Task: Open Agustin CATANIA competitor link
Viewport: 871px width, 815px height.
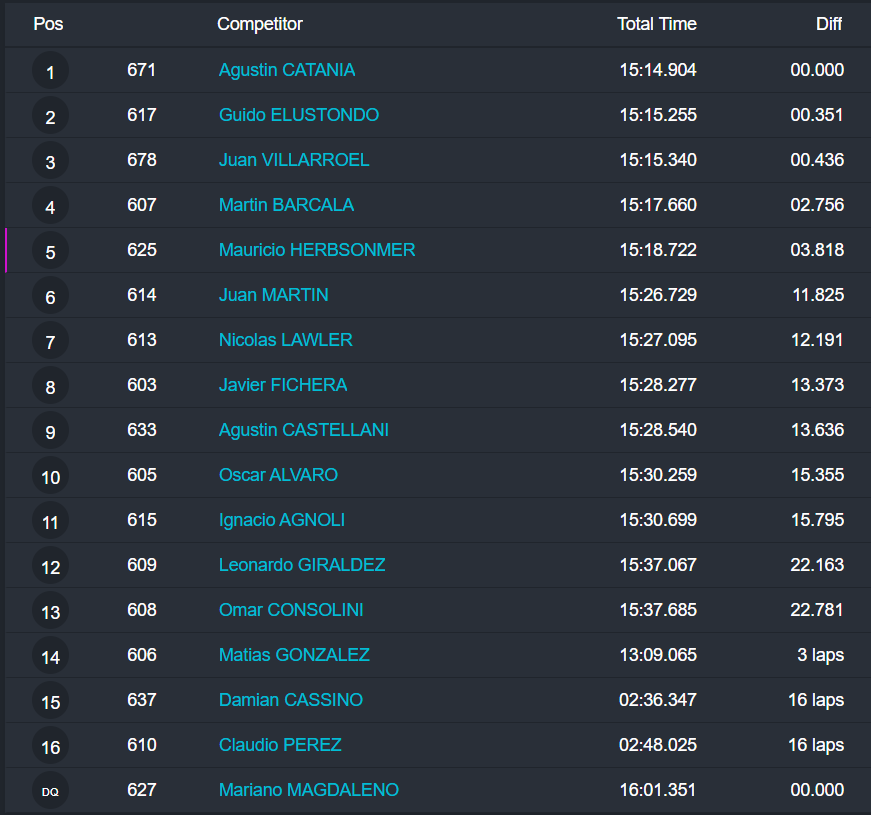Action: 287,70
